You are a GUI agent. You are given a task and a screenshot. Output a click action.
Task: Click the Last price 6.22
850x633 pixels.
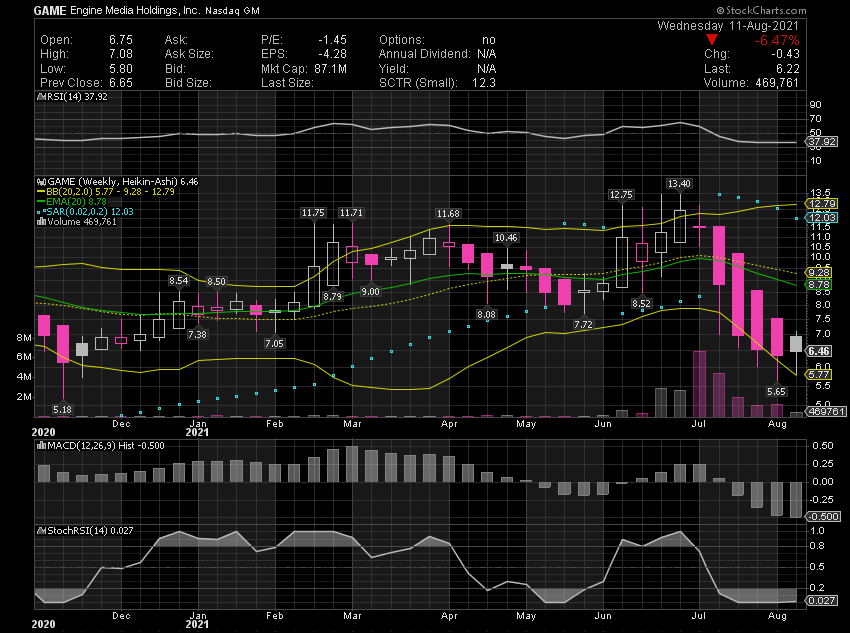tap(787, 69)
